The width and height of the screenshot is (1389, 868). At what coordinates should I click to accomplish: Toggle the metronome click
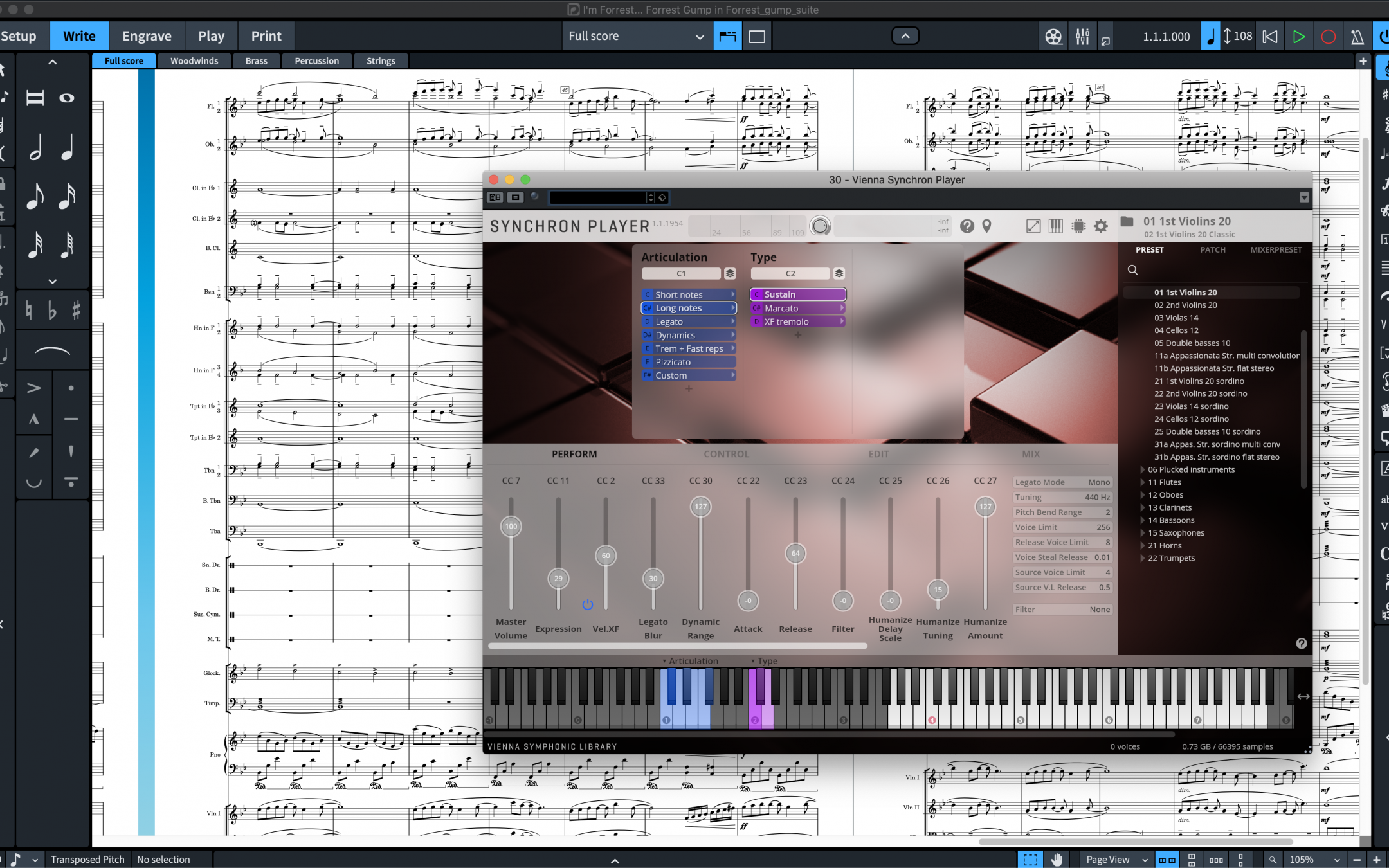pyautogui.click(x=1357, y=37)
